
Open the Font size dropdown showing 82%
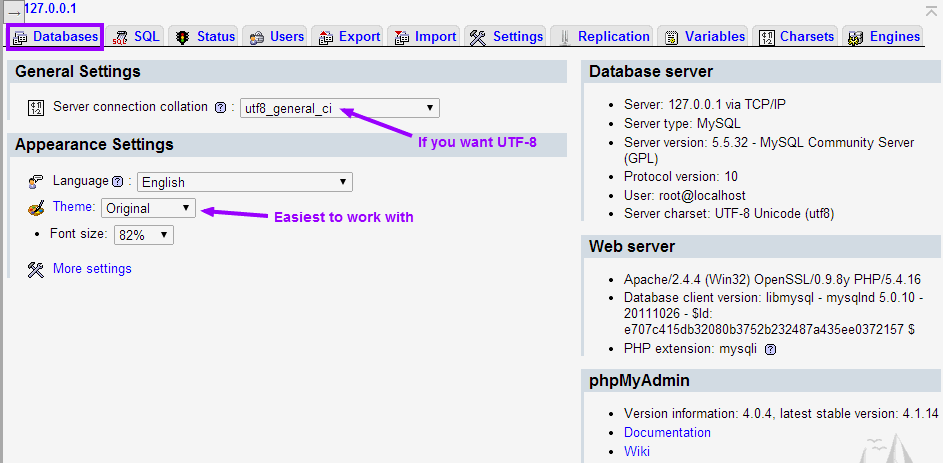(144, 235)
